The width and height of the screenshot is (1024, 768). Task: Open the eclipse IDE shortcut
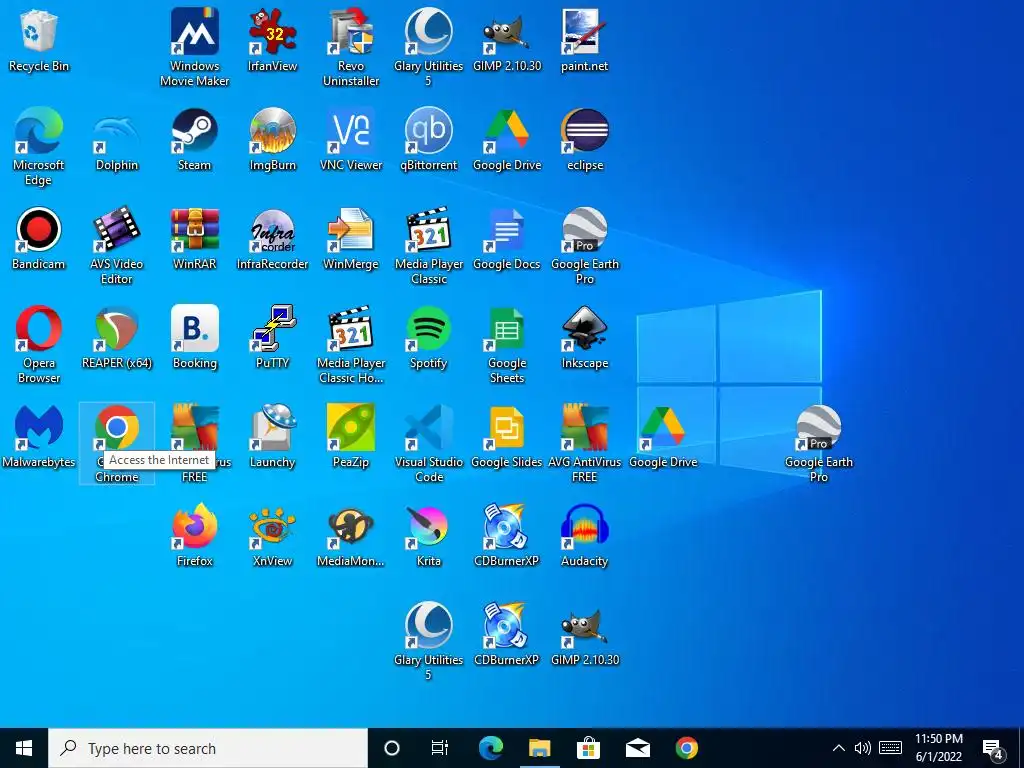coord(584,138)
